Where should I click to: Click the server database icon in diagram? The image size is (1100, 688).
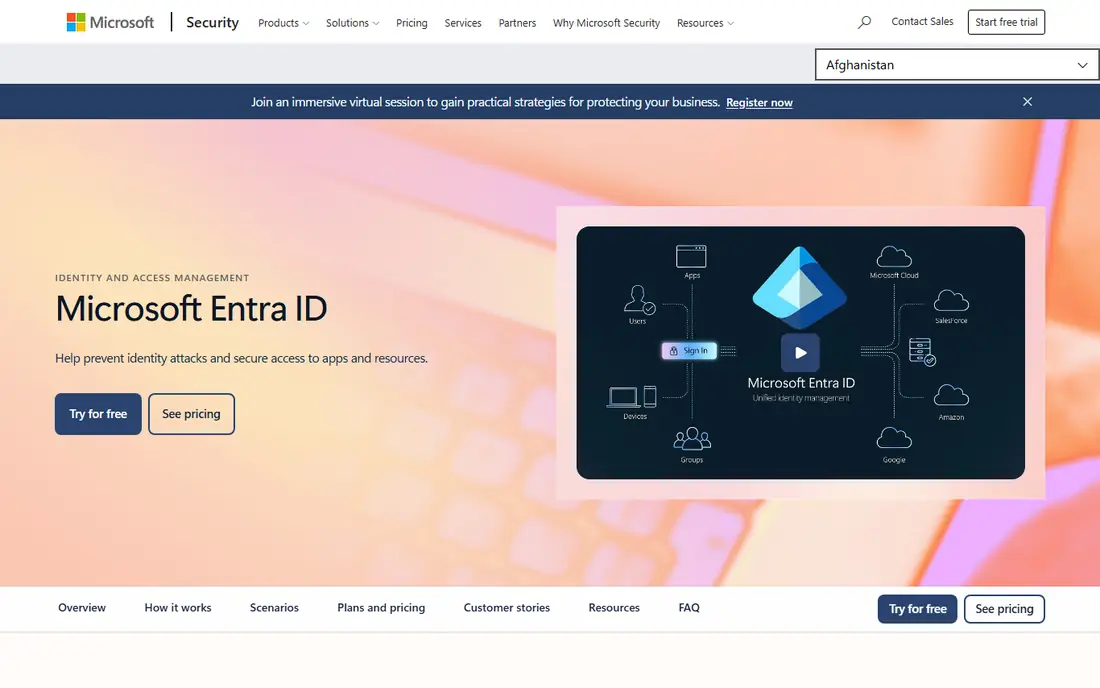tap(922, 351)
